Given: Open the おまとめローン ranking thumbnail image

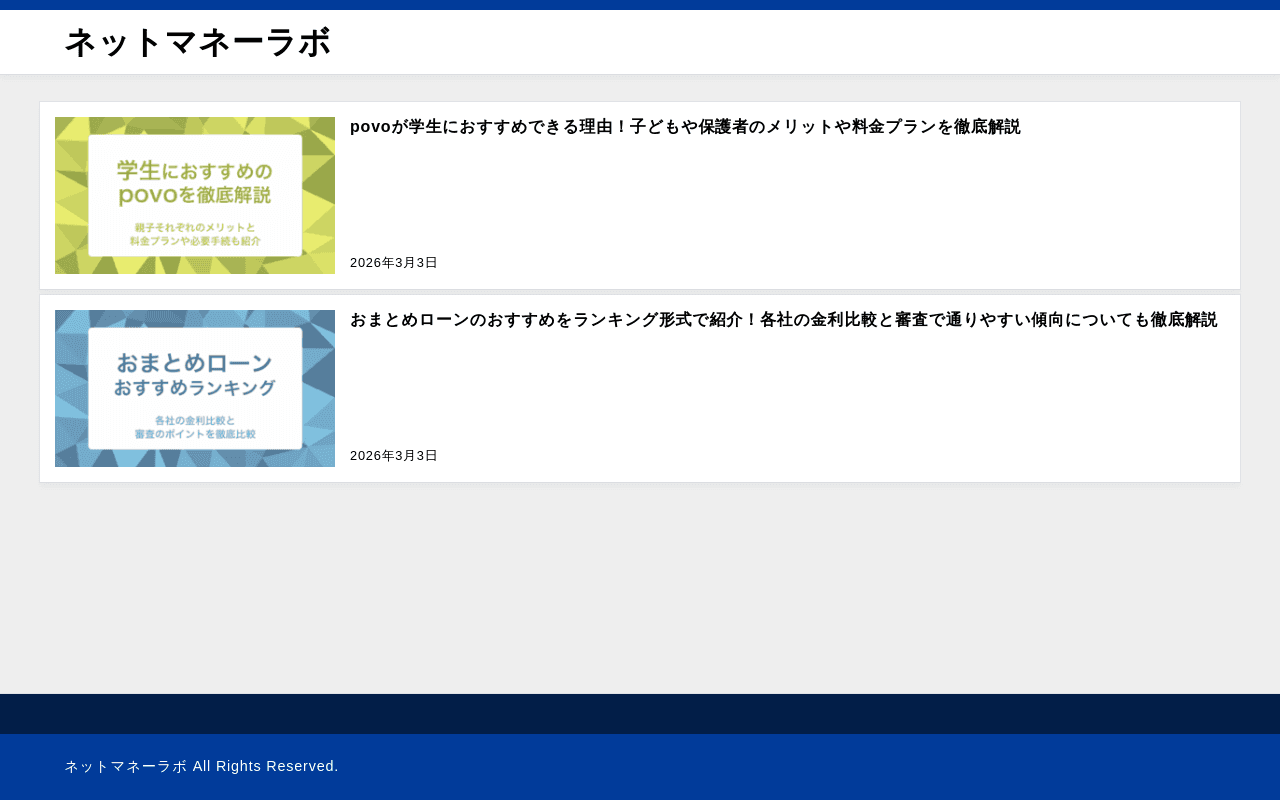Looking at the screenshot, I should pyautogui.click(x=195, y=388).
